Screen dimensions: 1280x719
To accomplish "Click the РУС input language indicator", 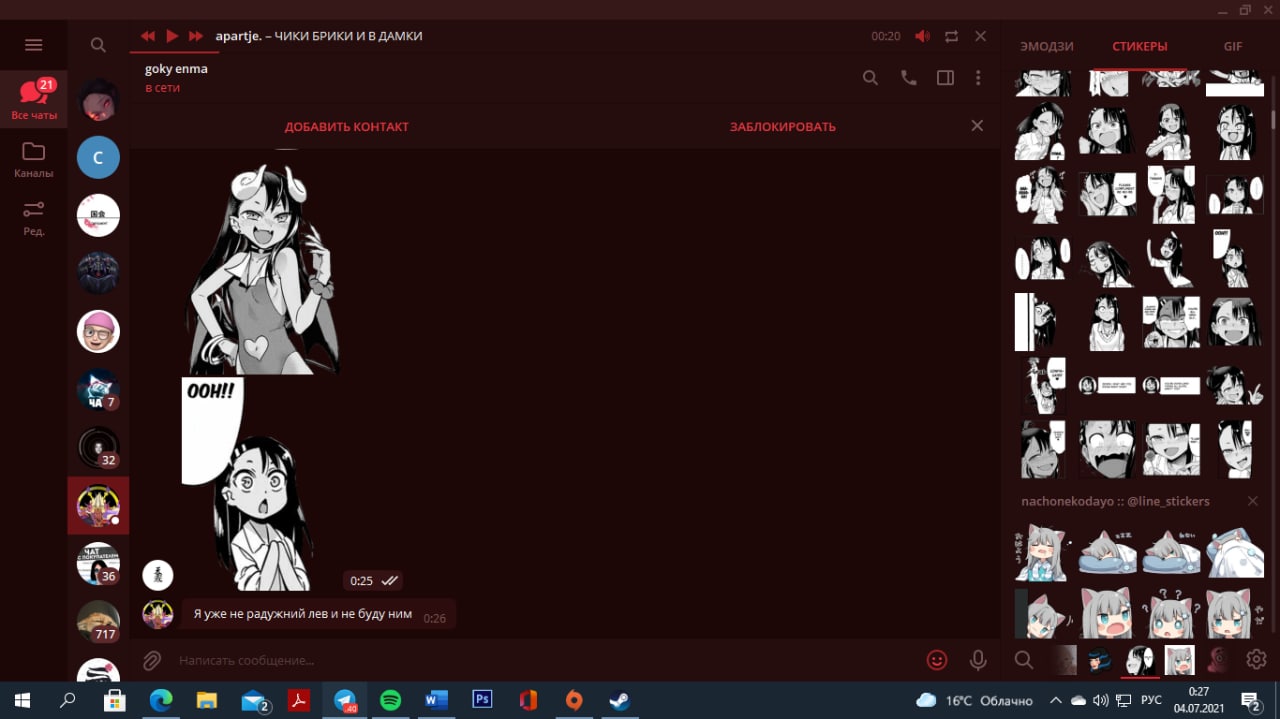I will 1151,700.
